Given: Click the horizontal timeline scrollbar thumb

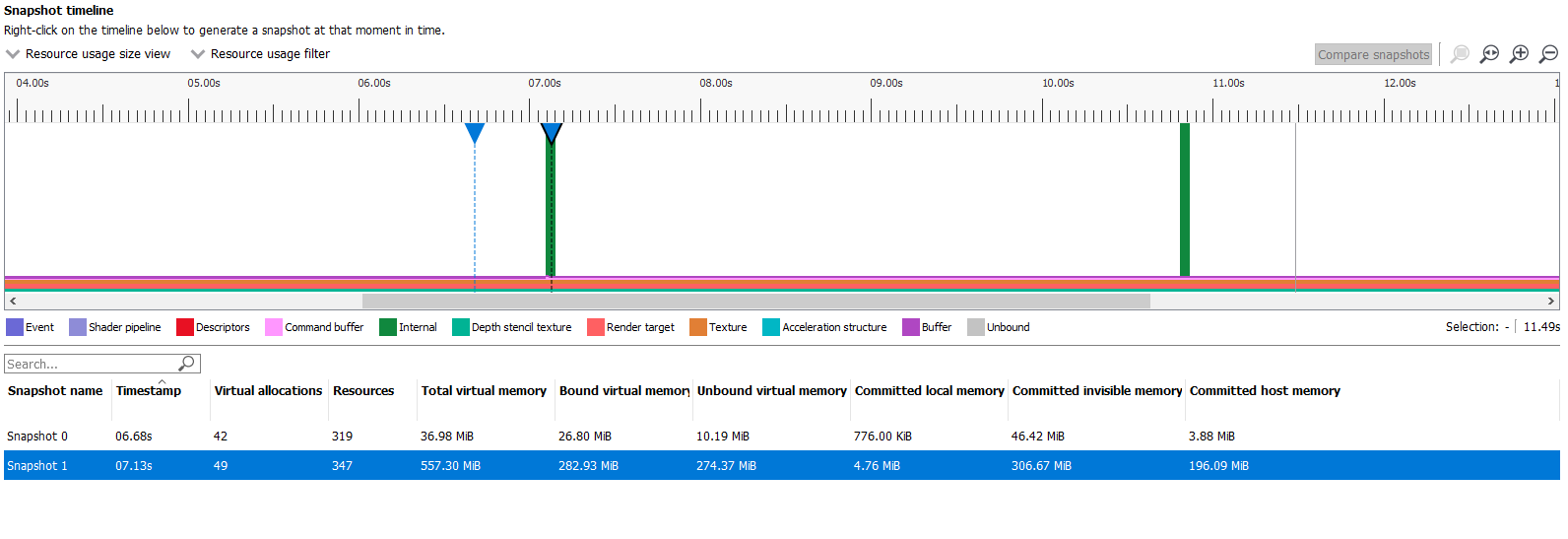Looking at the screenshot, I should click(x=755, y=302).
